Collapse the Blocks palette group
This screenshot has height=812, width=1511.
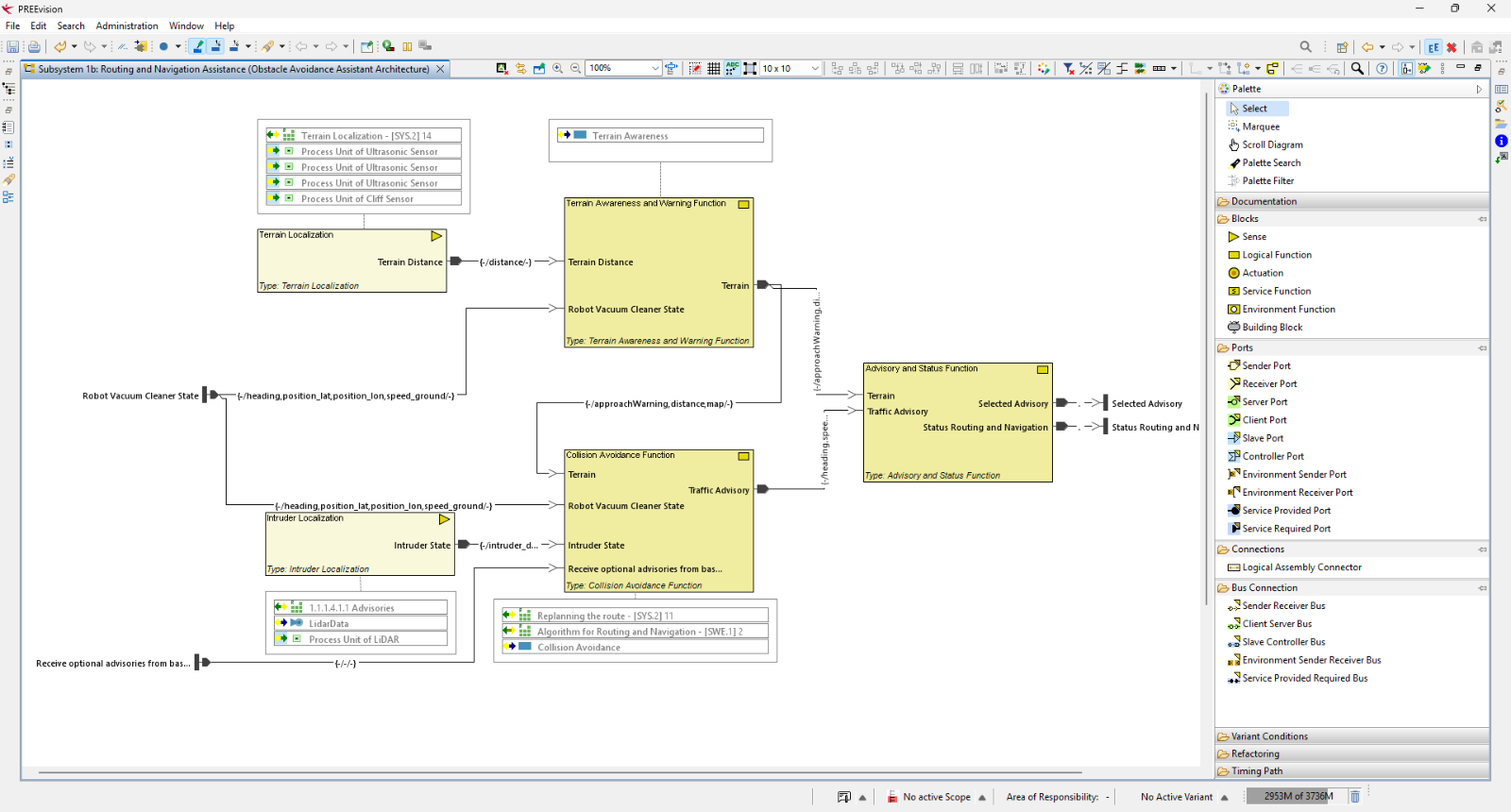coord(1482,219)
